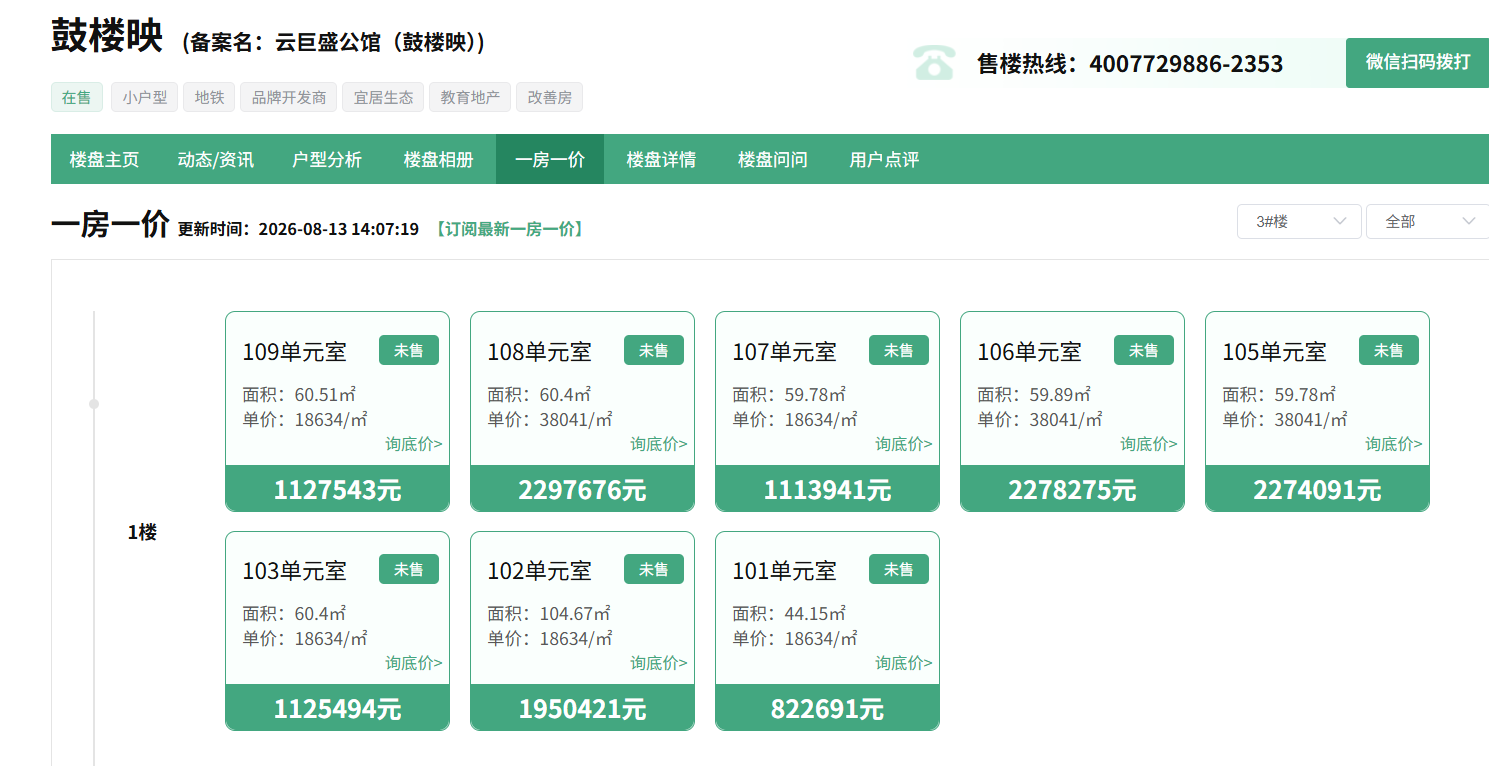Click 未售 badge on unit 106
1489x766 pixels.
(x=1144, y=350)
